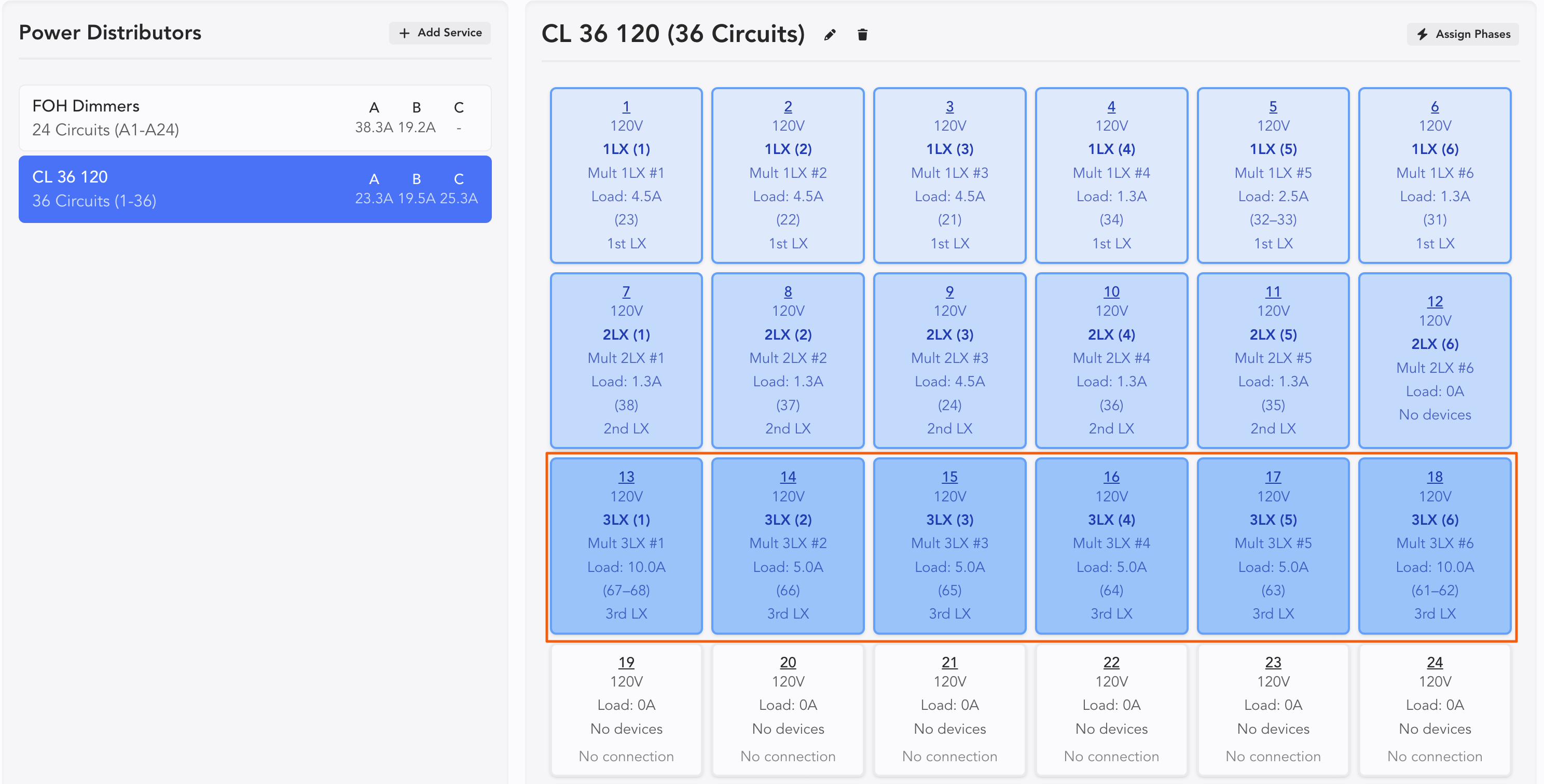Click the lightning bolt Assign Phases icon
Screen dimensions: 1544x784
point(1422,34)
